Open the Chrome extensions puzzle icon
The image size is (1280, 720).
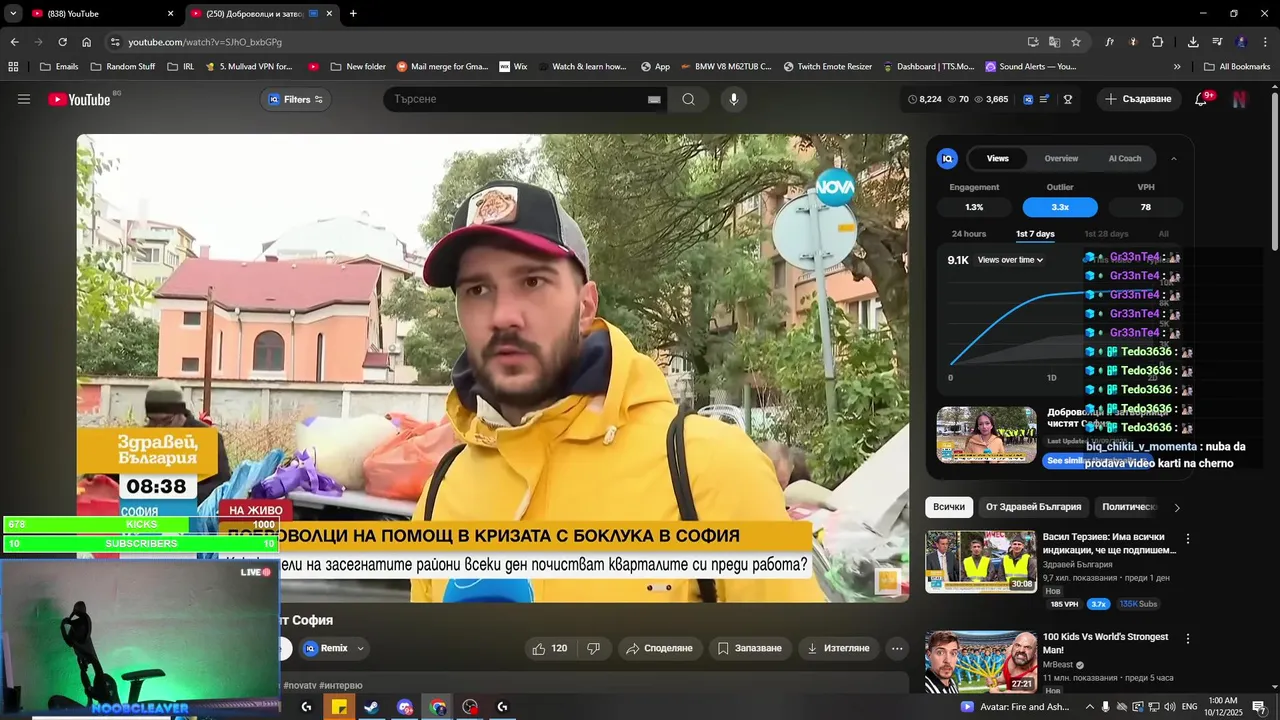(x=1157, y=42)
